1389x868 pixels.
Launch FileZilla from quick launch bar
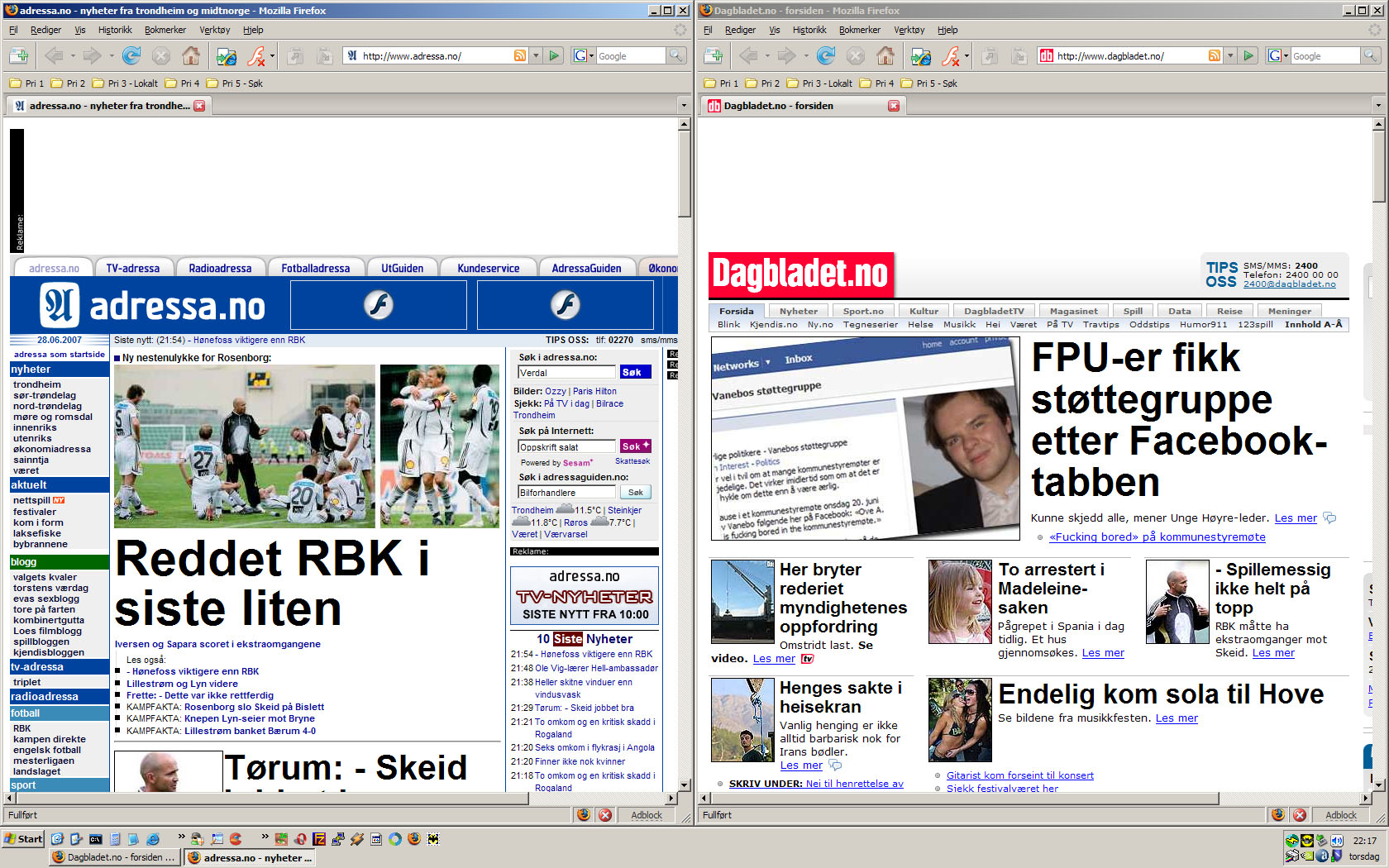pyautogui.click(x=319, y=839)
